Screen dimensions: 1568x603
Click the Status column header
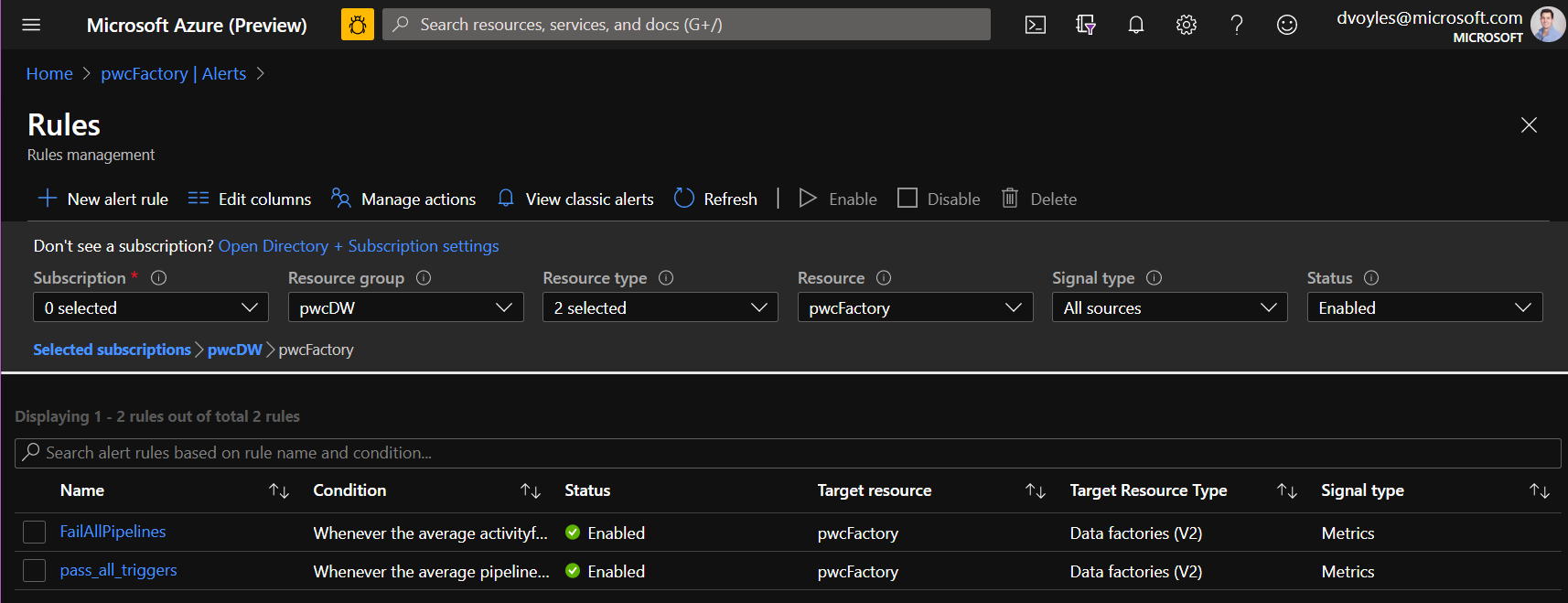pyautogui.click(x=587, y=490)
